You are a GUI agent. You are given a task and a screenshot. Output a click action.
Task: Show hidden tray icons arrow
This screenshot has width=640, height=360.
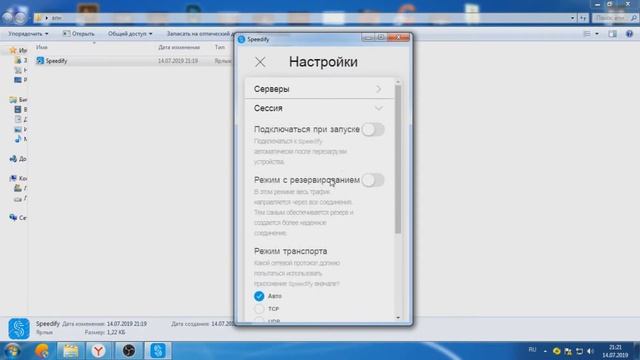[545, 351]
